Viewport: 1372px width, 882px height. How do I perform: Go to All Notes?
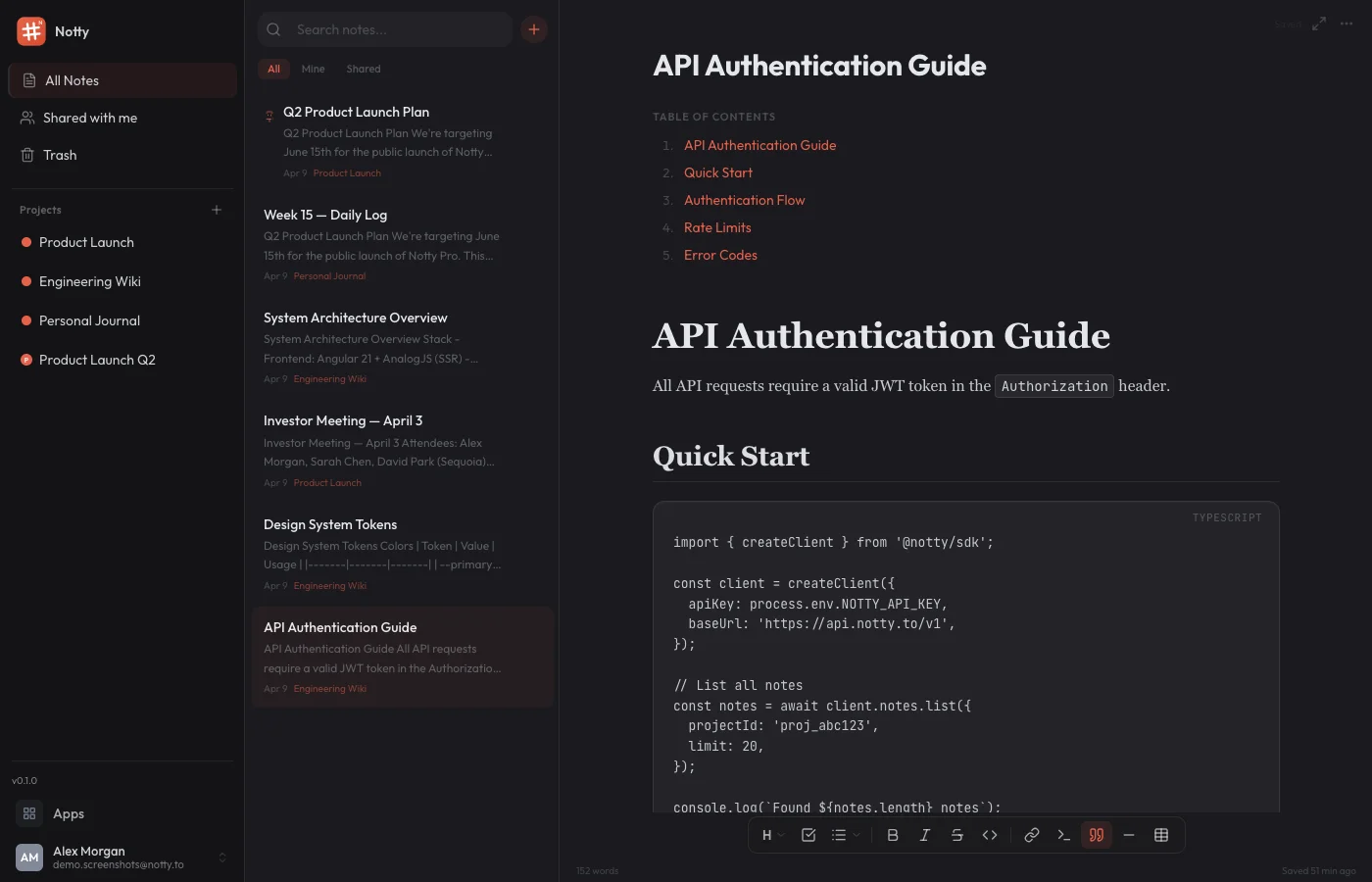point(122,80)
